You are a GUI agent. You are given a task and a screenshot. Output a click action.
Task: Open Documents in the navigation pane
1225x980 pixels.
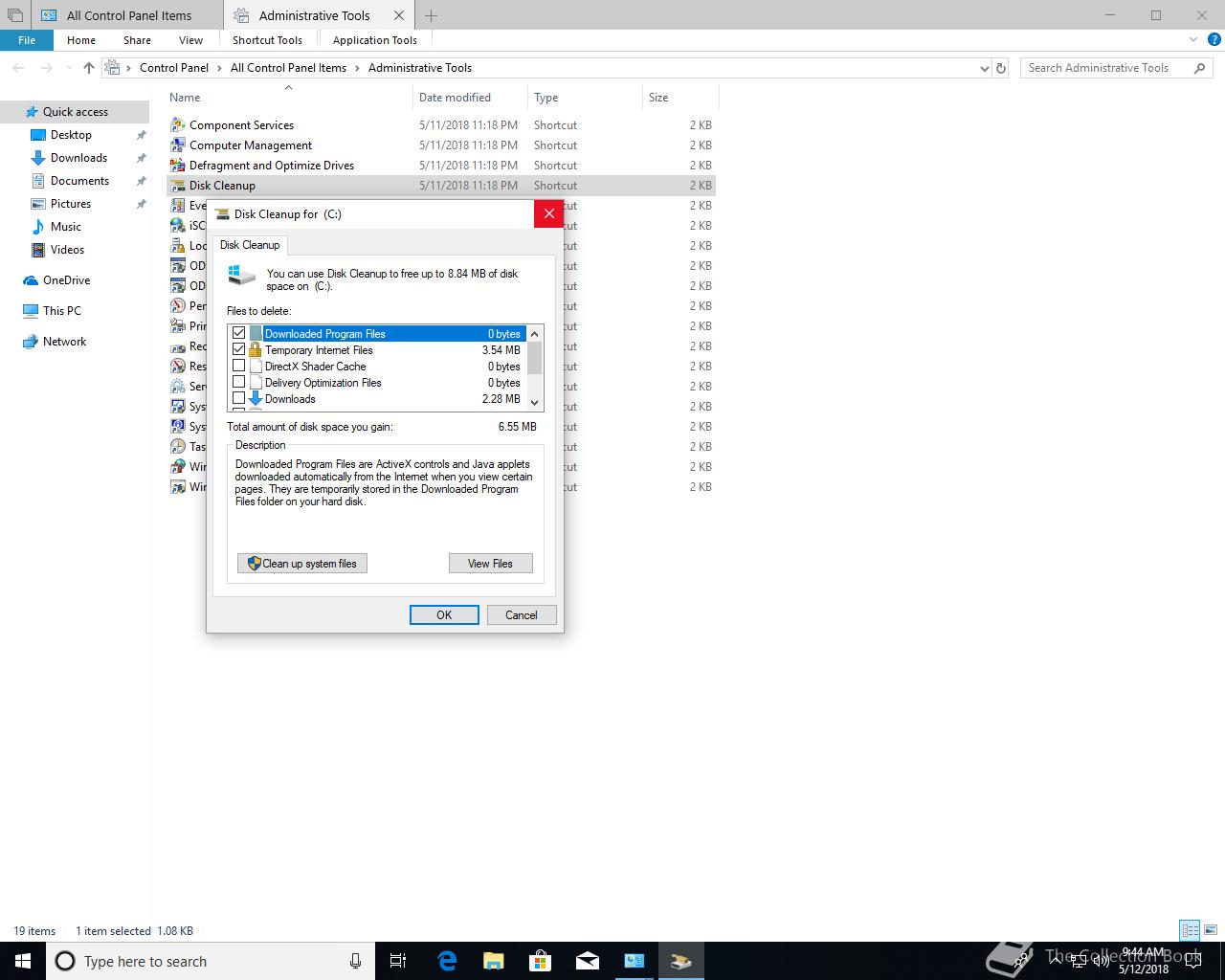[x=79, y=181]
